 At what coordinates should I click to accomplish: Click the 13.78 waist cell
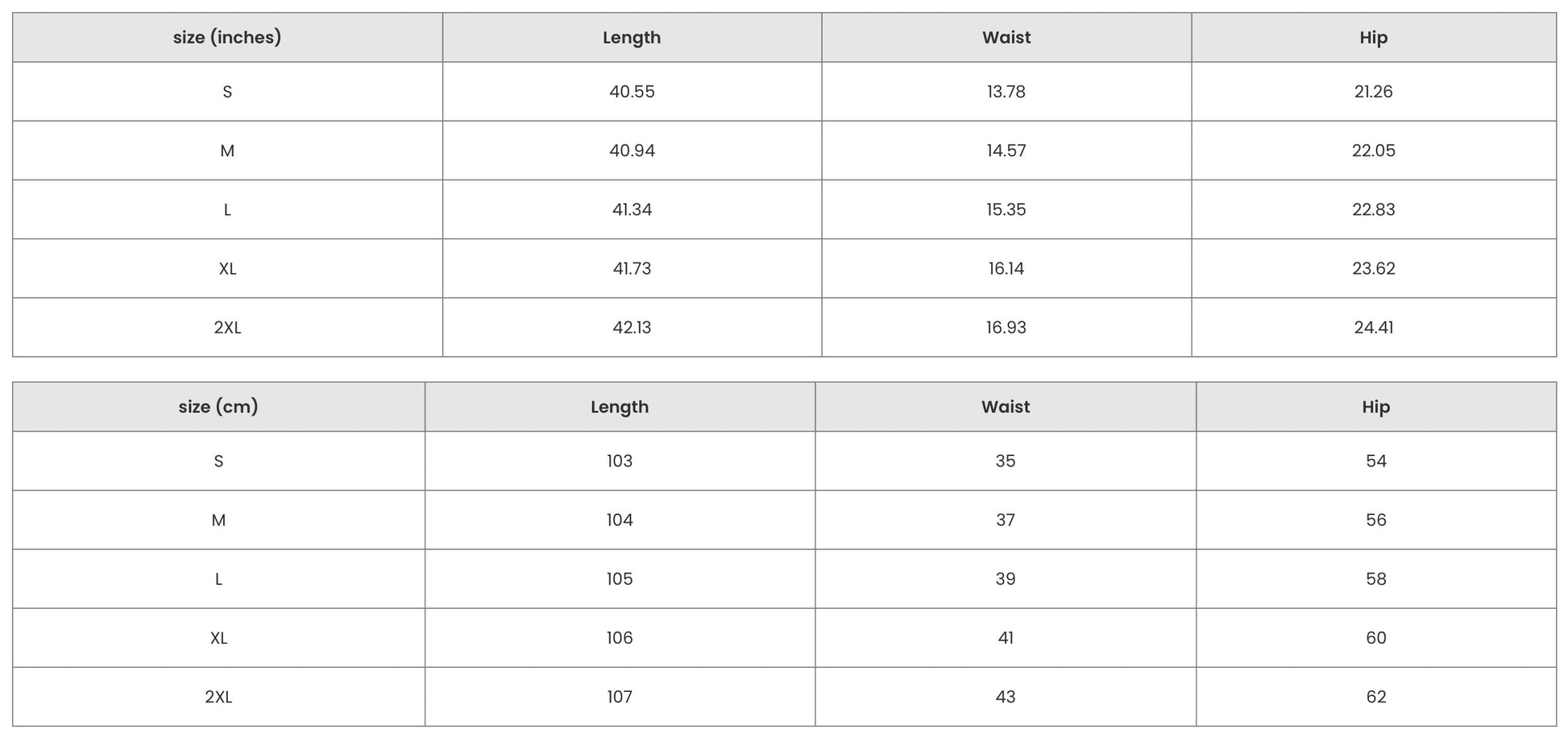point(1006,92)
